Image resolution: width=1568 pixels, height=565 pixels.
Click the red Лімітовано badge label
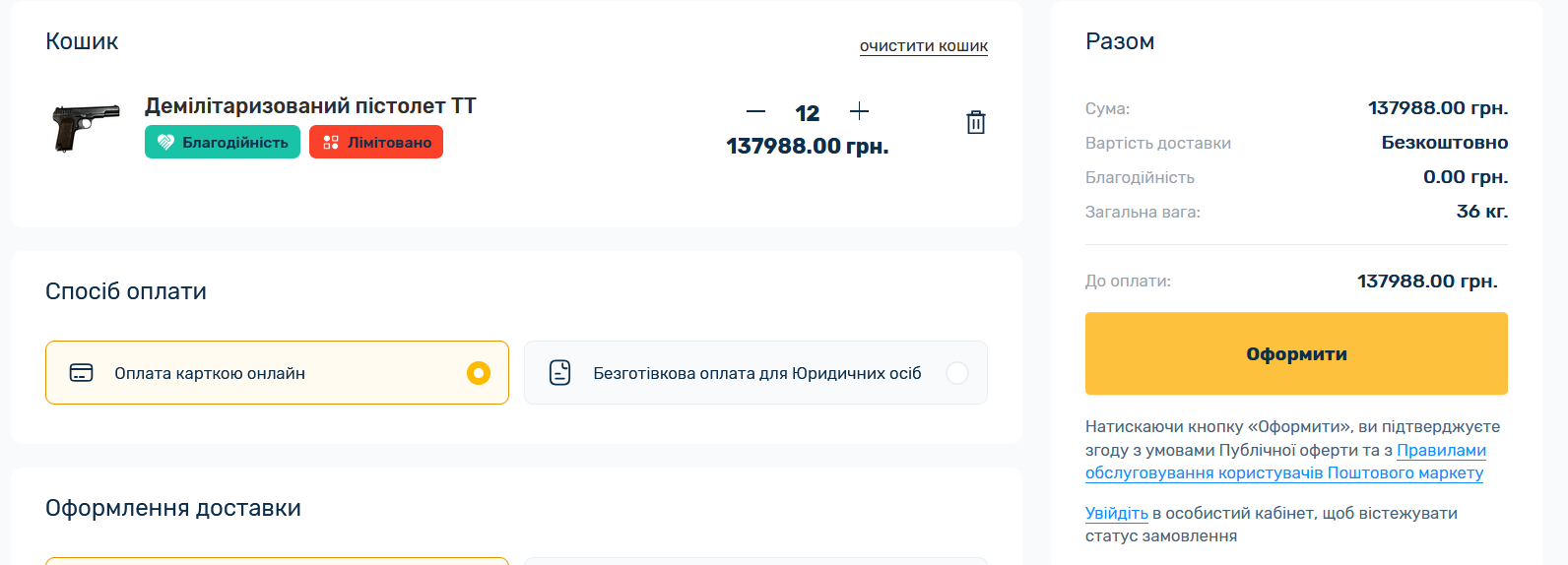389,143
